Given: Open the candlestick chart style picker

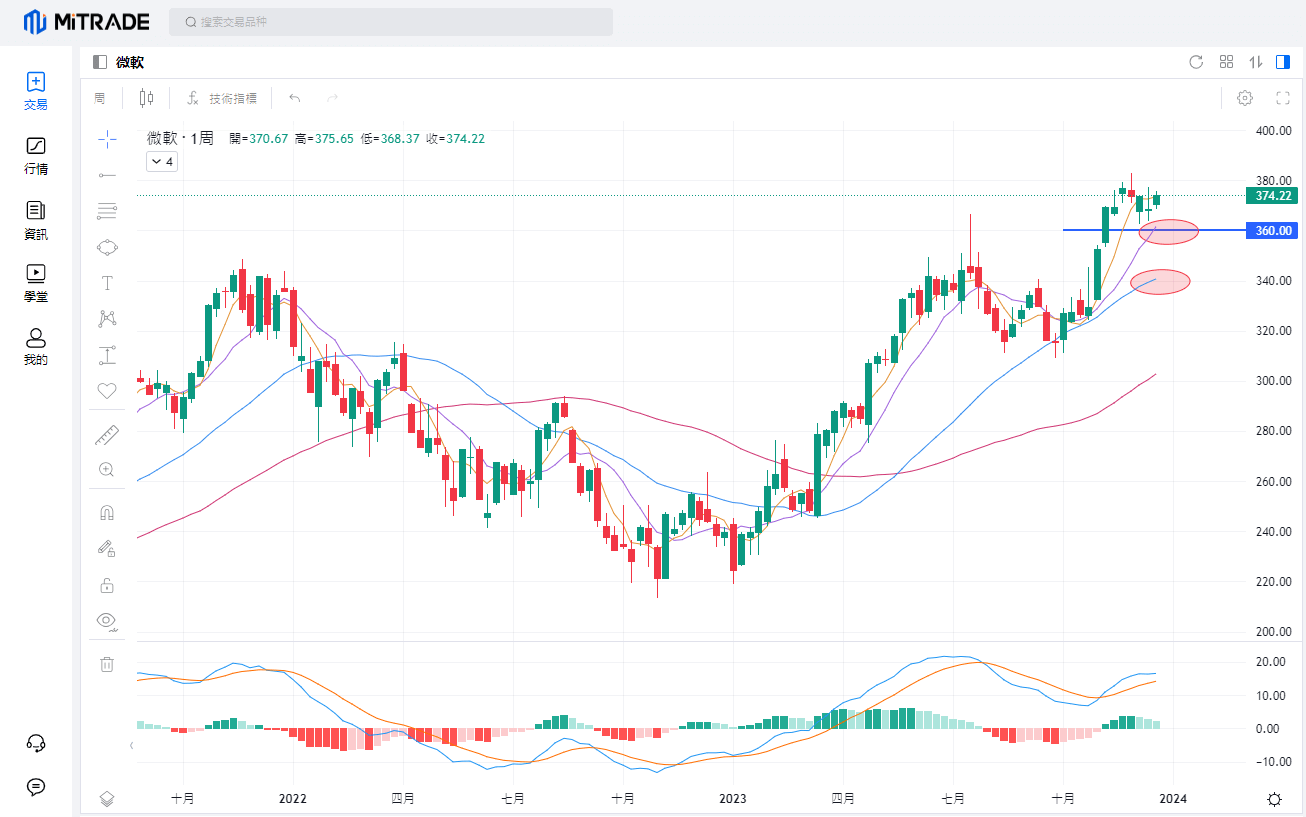Looking at the screenshot, I should pyautogui.click(x=147, y=98).
